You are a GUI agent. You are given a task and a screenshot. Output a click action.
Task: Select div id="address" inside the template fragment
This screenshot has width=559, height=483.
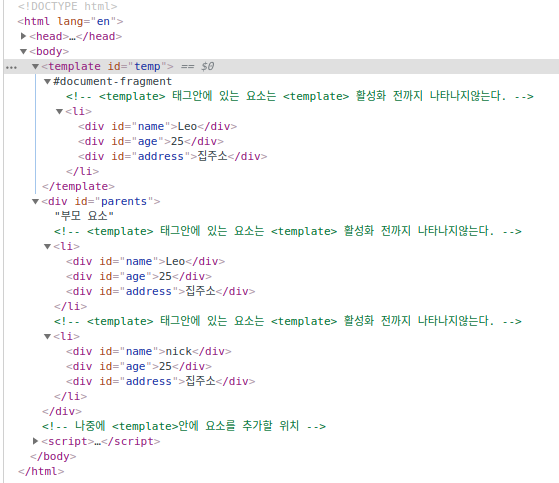(173, 156)
